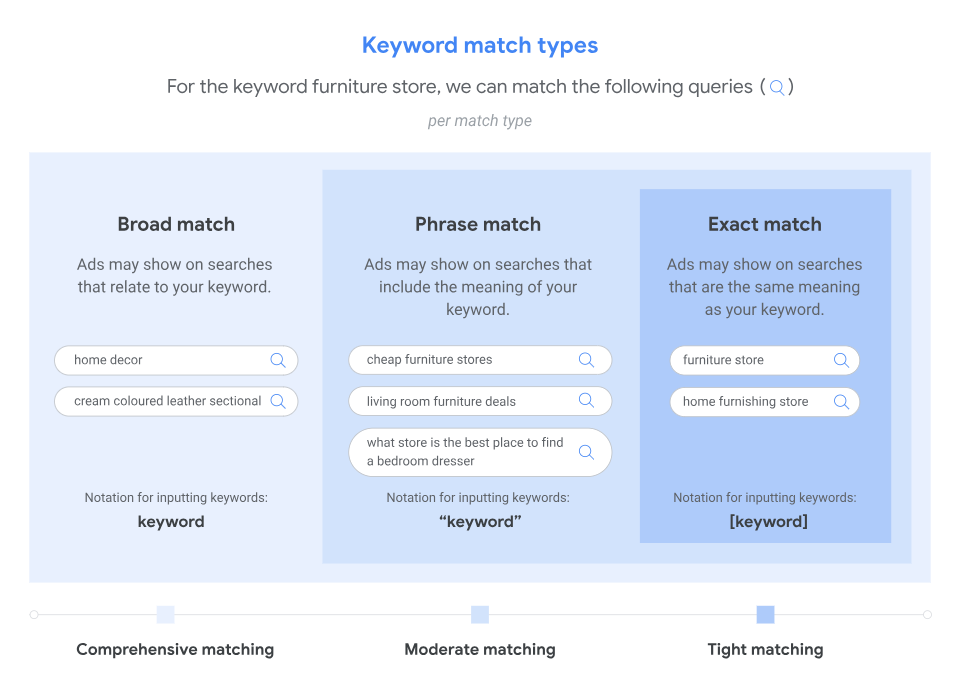Click magnifier in 'cheap furniture stores' box
This screenshot has width=969, height=682.
tap(587, 360)
